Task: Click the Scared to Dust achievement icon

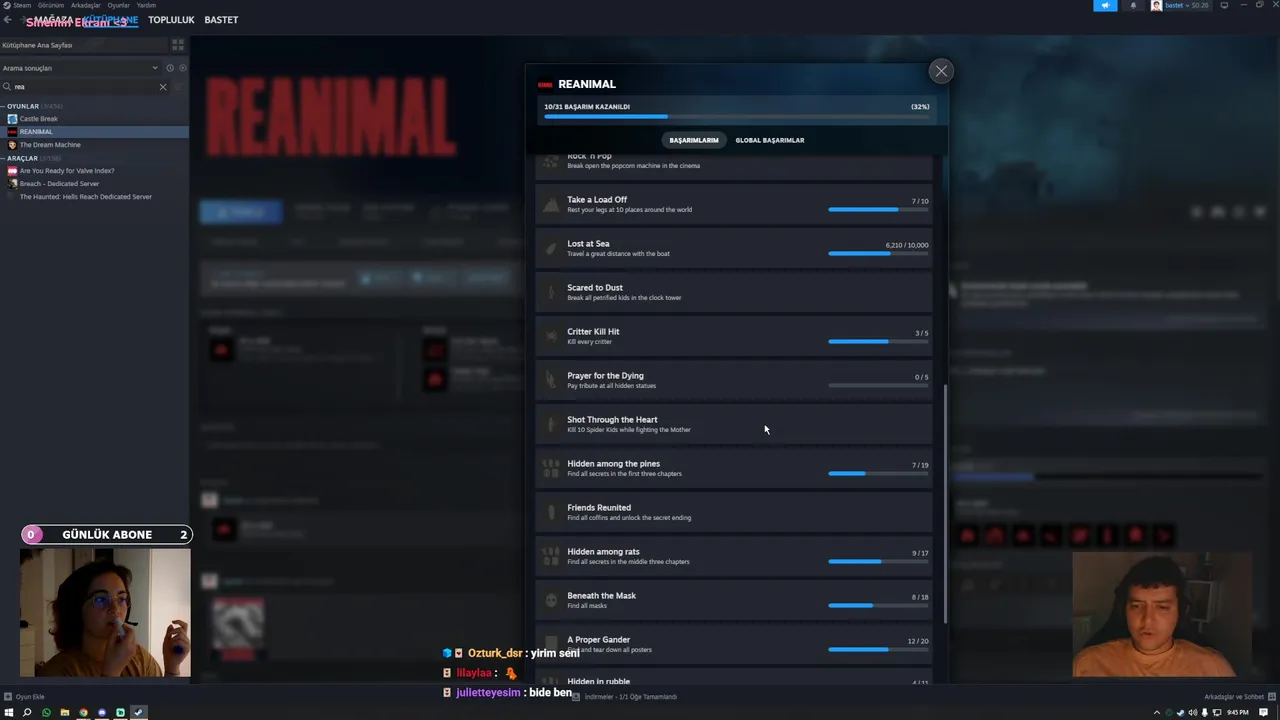Action: [x=551, y=292]
